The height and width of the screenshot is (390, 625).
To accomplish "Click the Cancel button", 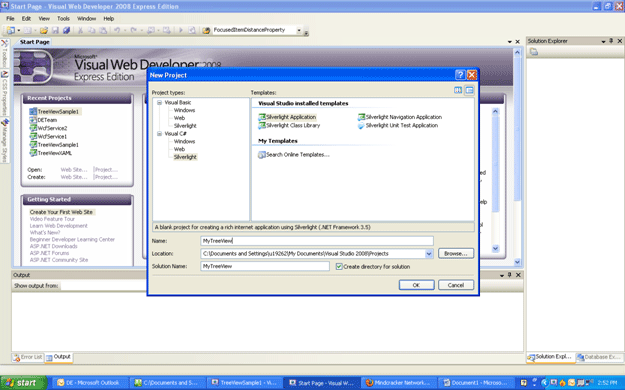I will coord(456,285).
